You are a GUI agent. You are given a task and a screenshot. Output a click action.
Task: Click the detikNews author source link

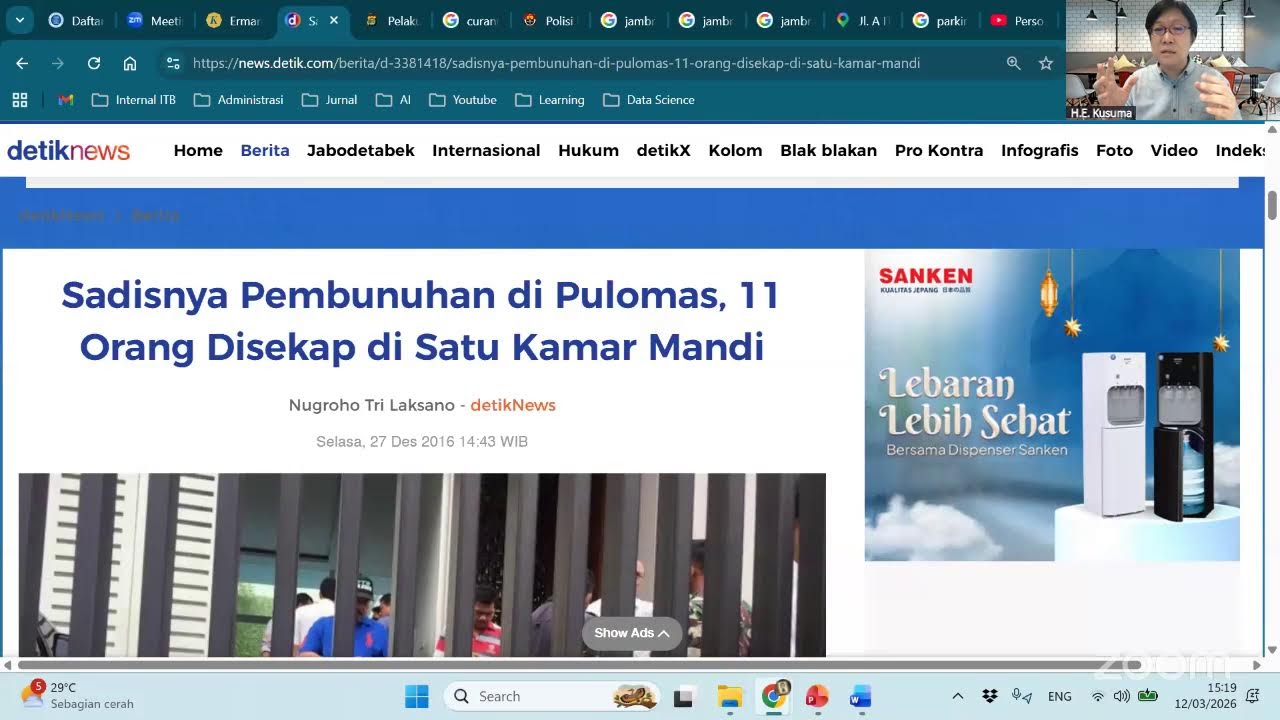coord(513,405)
